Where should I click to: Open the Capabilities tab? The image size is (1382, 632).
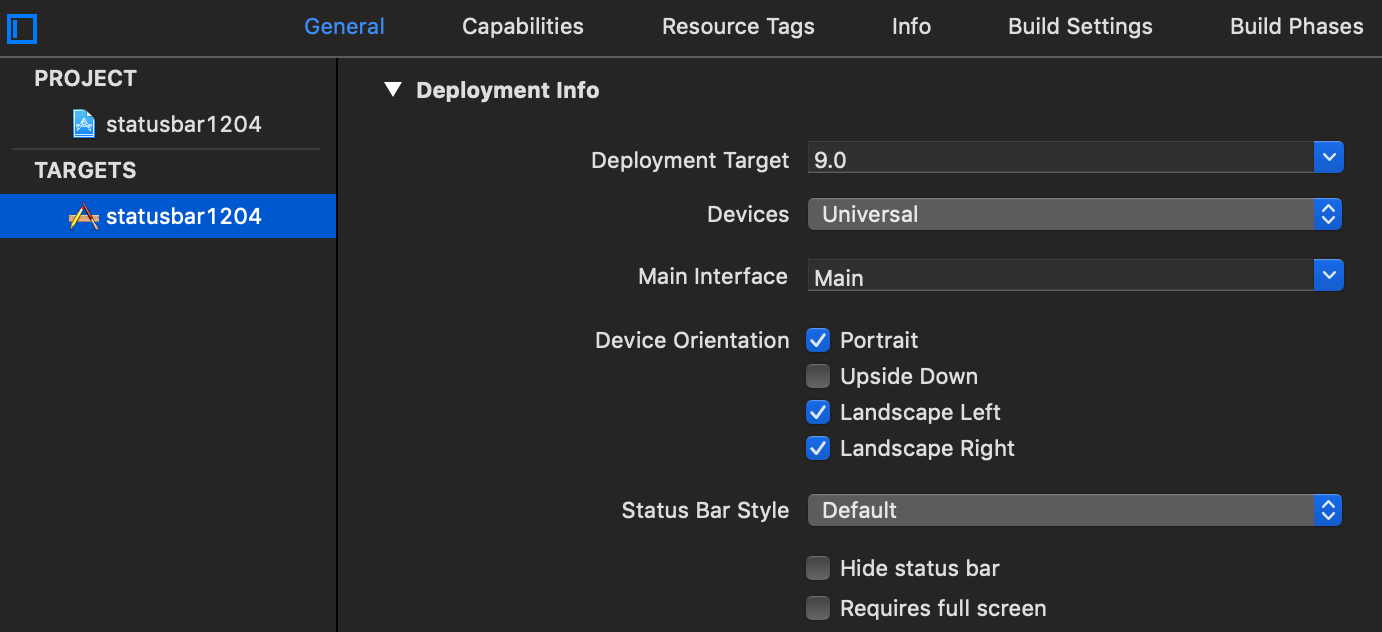pyautogui.click(x=523, y=27)
